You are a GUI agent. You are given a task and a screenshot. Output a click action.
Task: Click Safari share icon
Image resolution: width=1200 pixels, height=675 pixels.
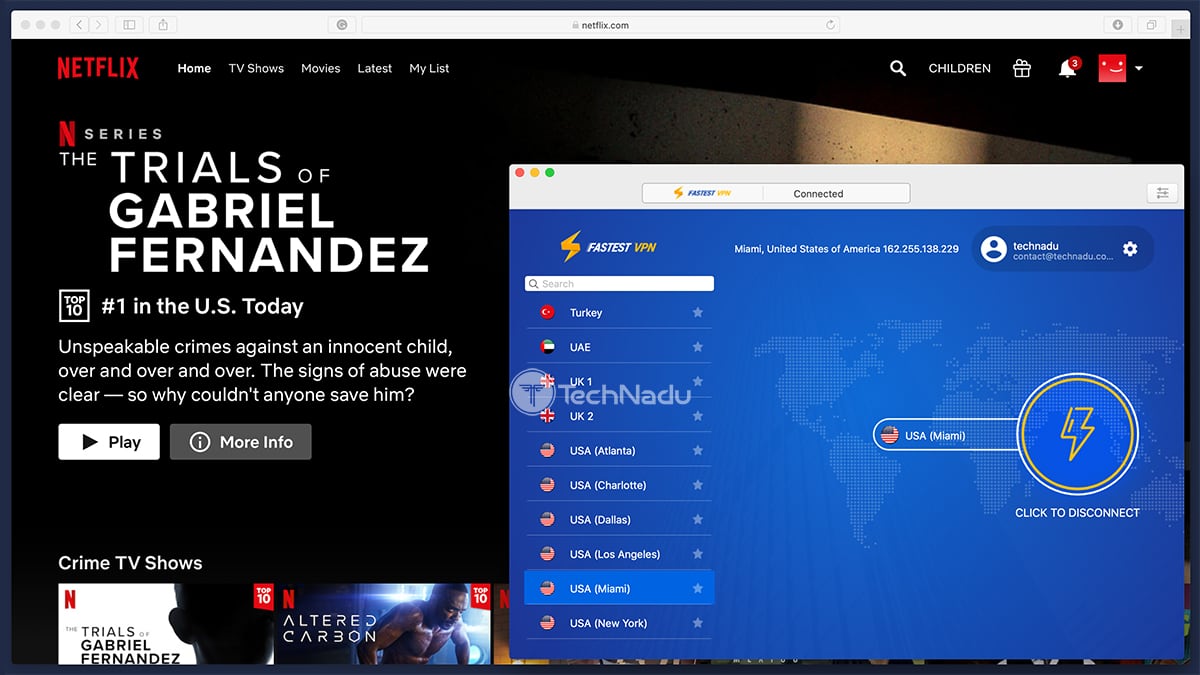click(164, 24)
